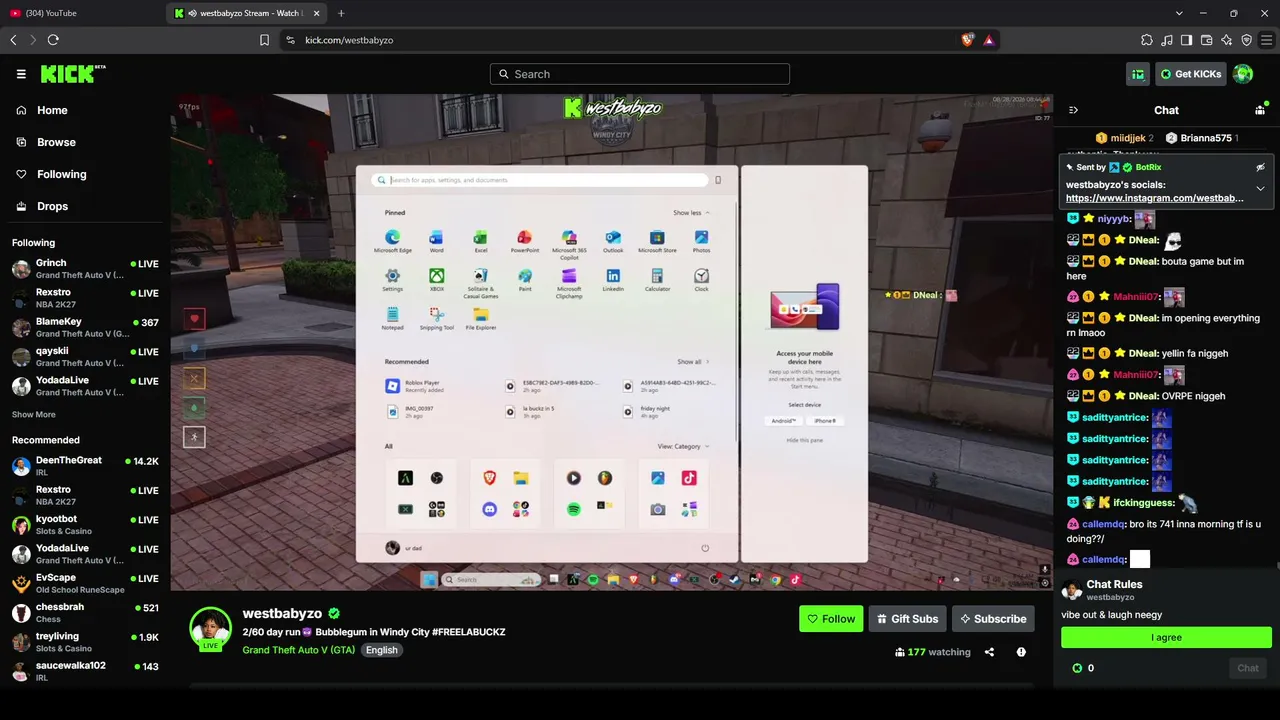Click username ifckingguess in chat
1280x720 pixels.
[1143, 503]
